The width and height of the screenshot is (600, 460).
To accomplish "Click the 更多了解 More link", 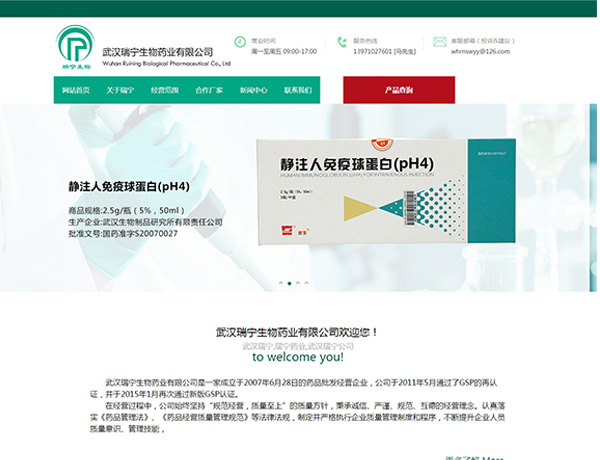I will tap(474, 458).
